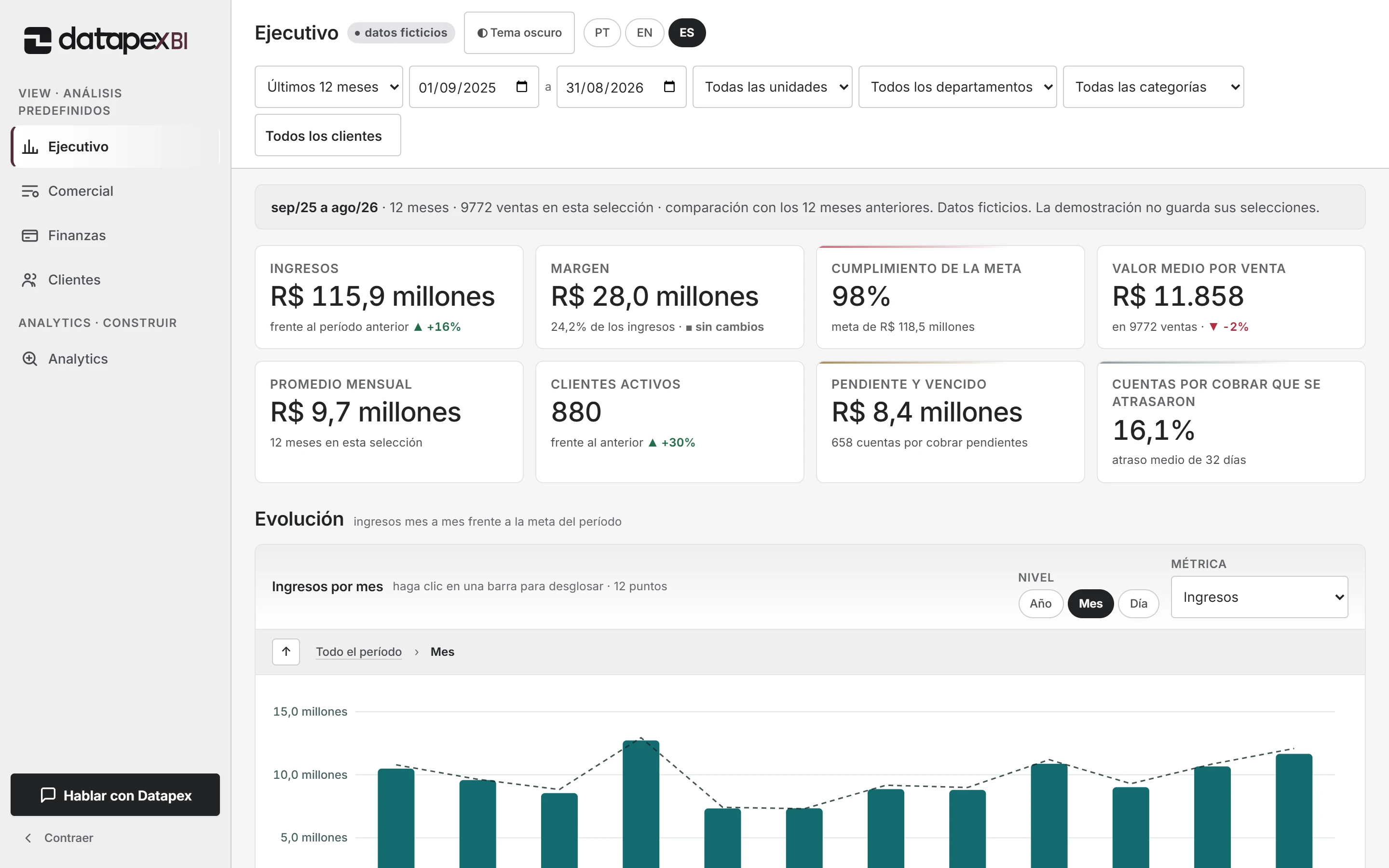Click the half-moon icon in Tema oscuro

coord(482,33)
